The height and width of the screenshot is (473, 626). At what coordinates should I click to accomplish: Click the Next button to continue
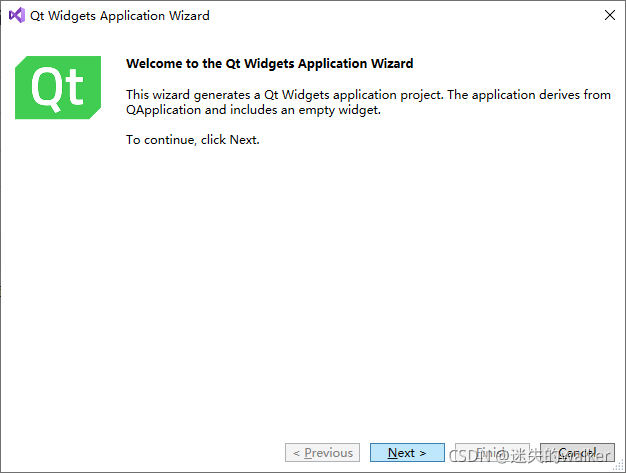(407, 453)
